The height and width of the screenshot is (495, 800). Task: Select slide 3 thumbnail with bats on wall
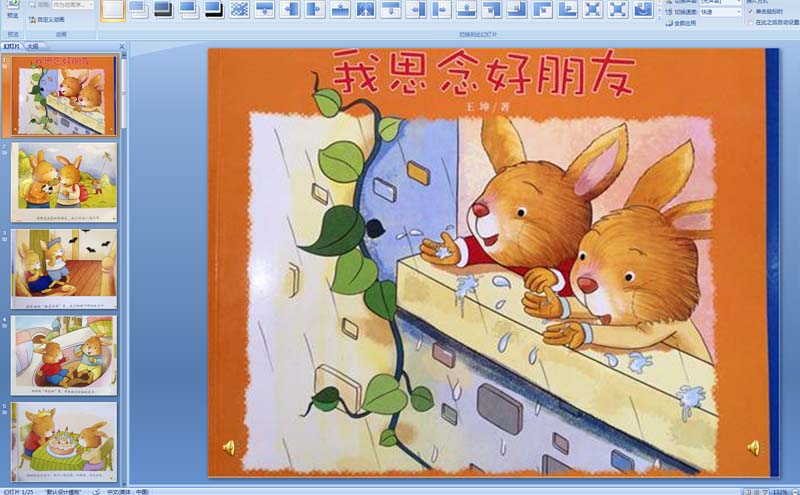[x=64, y=269]
